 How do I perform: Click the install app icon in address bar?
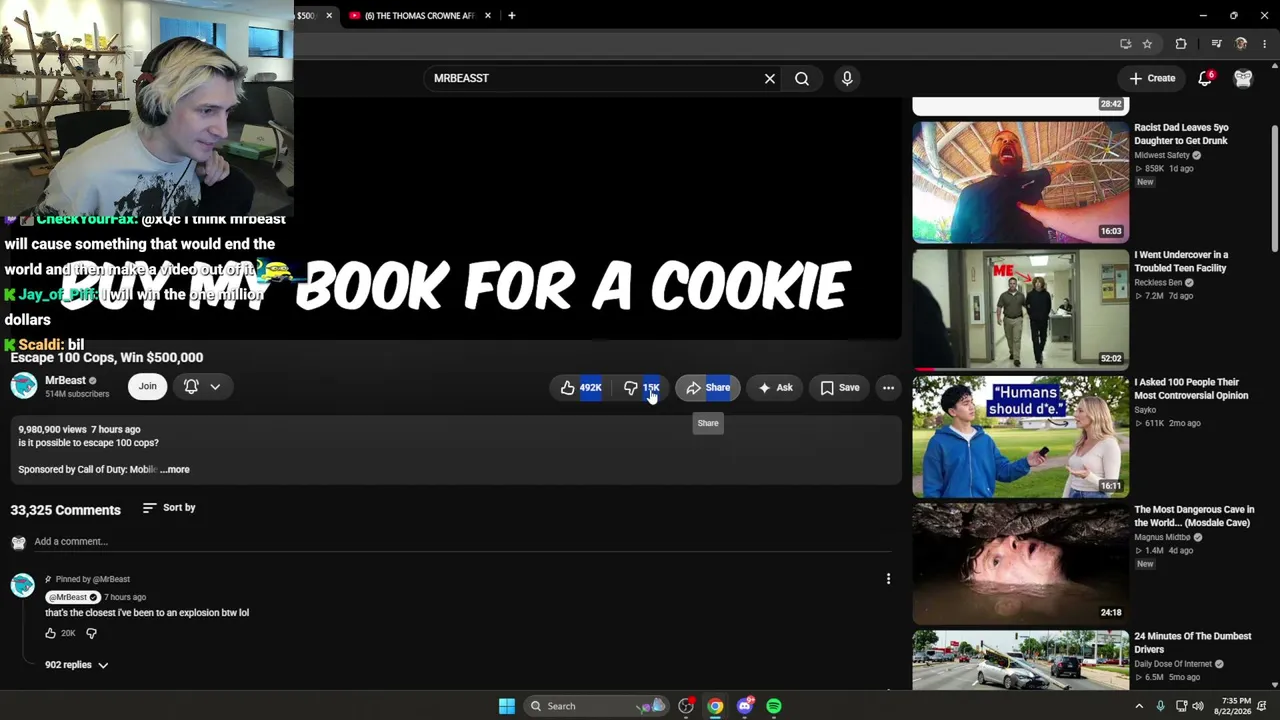click(x=1125, y=44)
